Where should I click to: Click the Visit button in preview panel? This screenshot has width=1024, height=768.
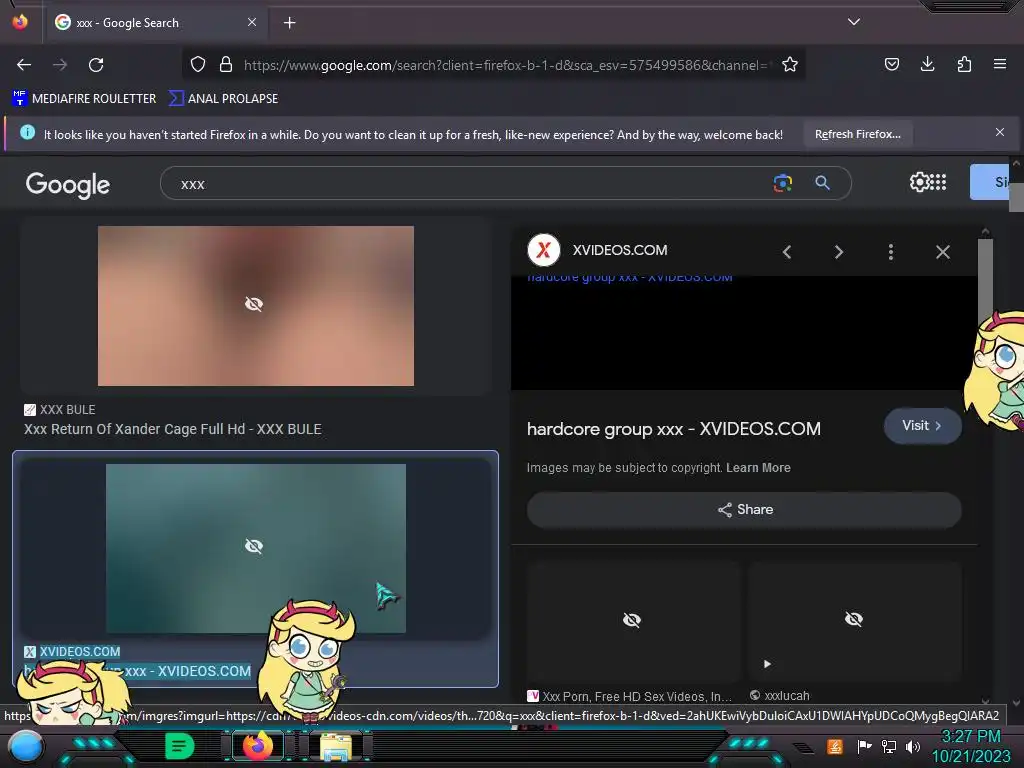click(x=922, y=426)
